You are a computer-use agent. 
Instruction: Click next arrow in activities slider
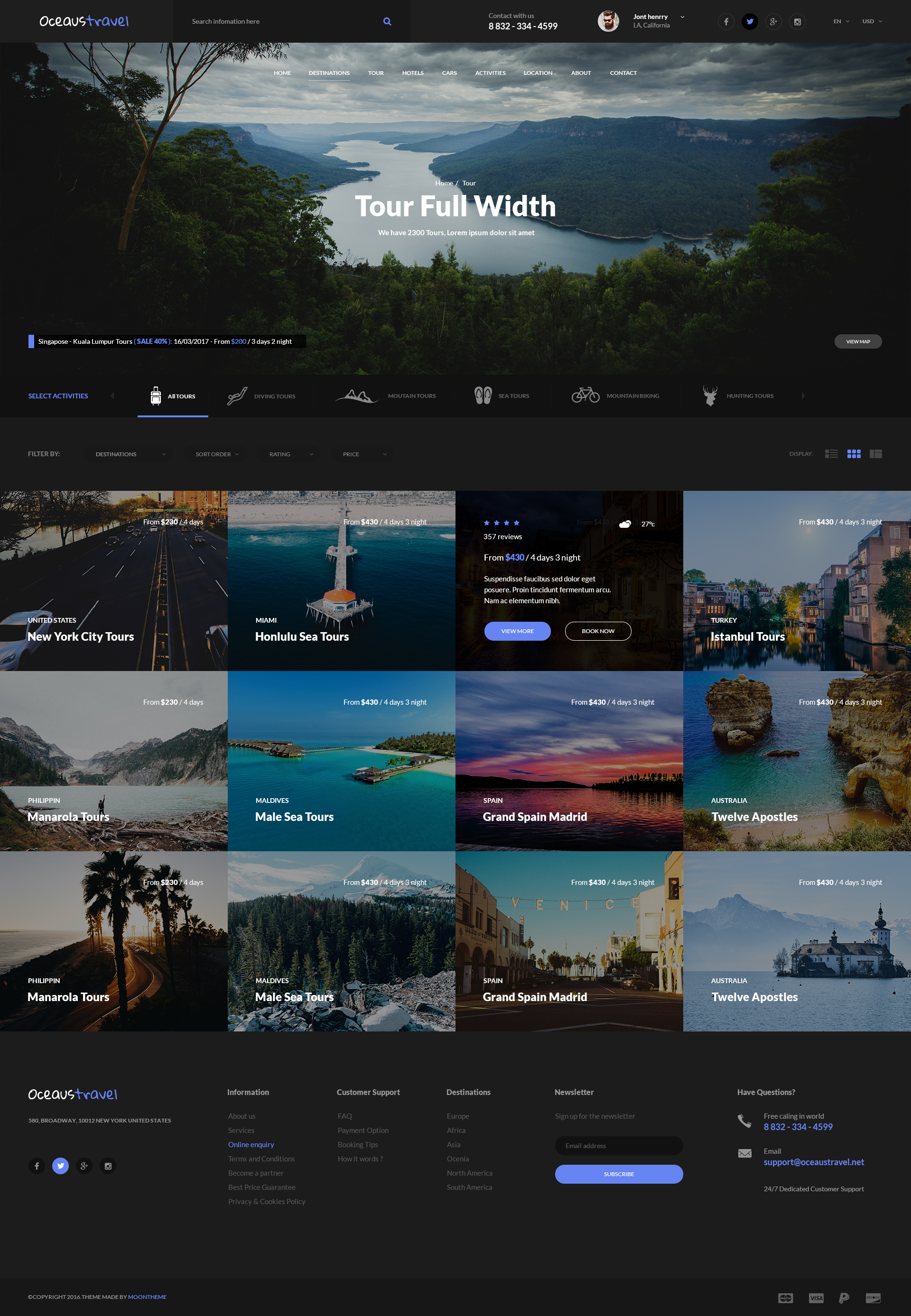coord(803,396)
